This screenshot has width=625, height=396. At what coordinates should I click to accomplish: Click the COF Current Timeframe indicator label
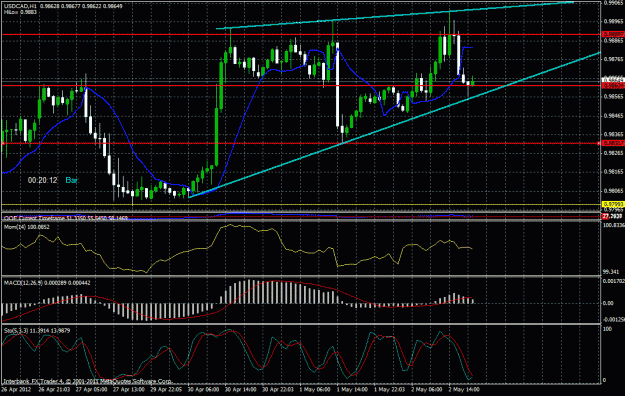coord(66,218)
